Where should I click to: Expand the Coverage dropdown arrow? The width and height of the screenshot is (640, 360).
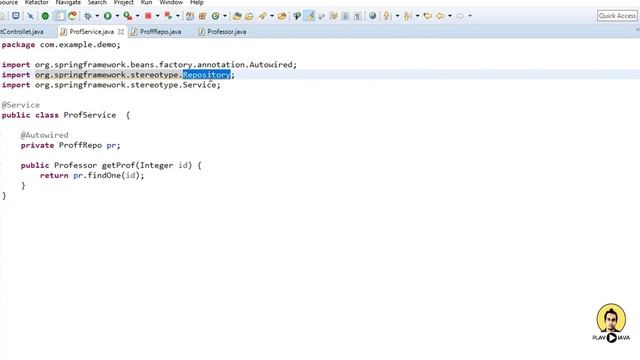[x=137, y=16]
